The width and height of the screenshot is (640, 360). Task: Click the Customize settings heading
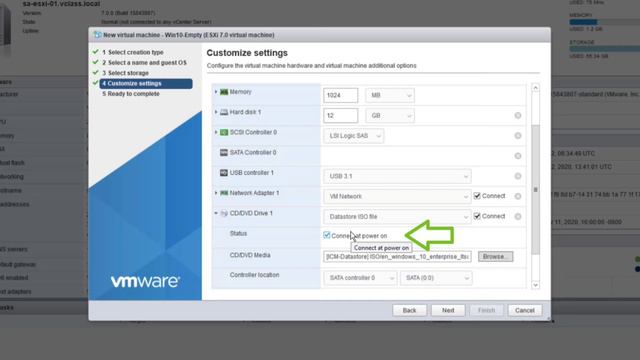coord(247,53)
